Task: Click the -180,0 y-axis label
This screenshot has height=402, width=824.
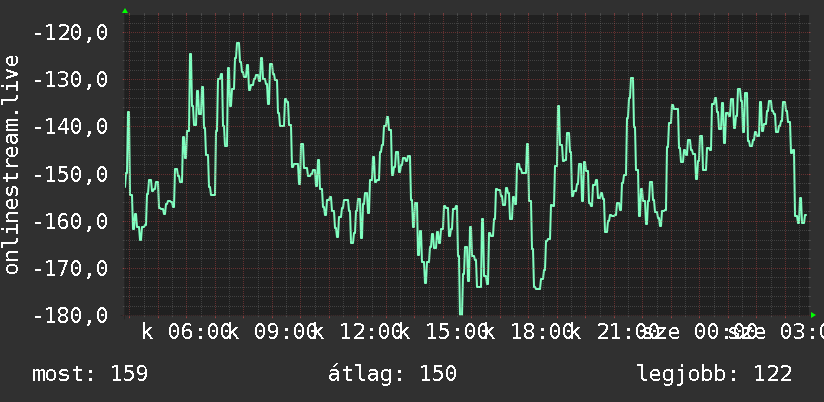Action: click(x=70, y=315)
